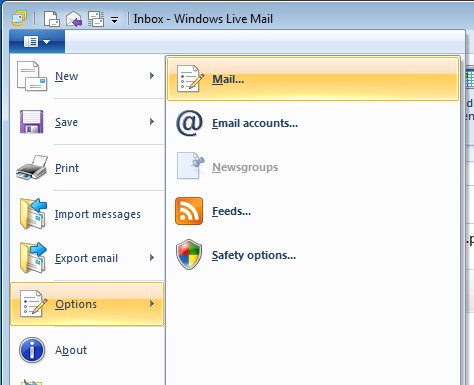Click the Inbox - Windows Live Mail title

click(x=203, y=19)
